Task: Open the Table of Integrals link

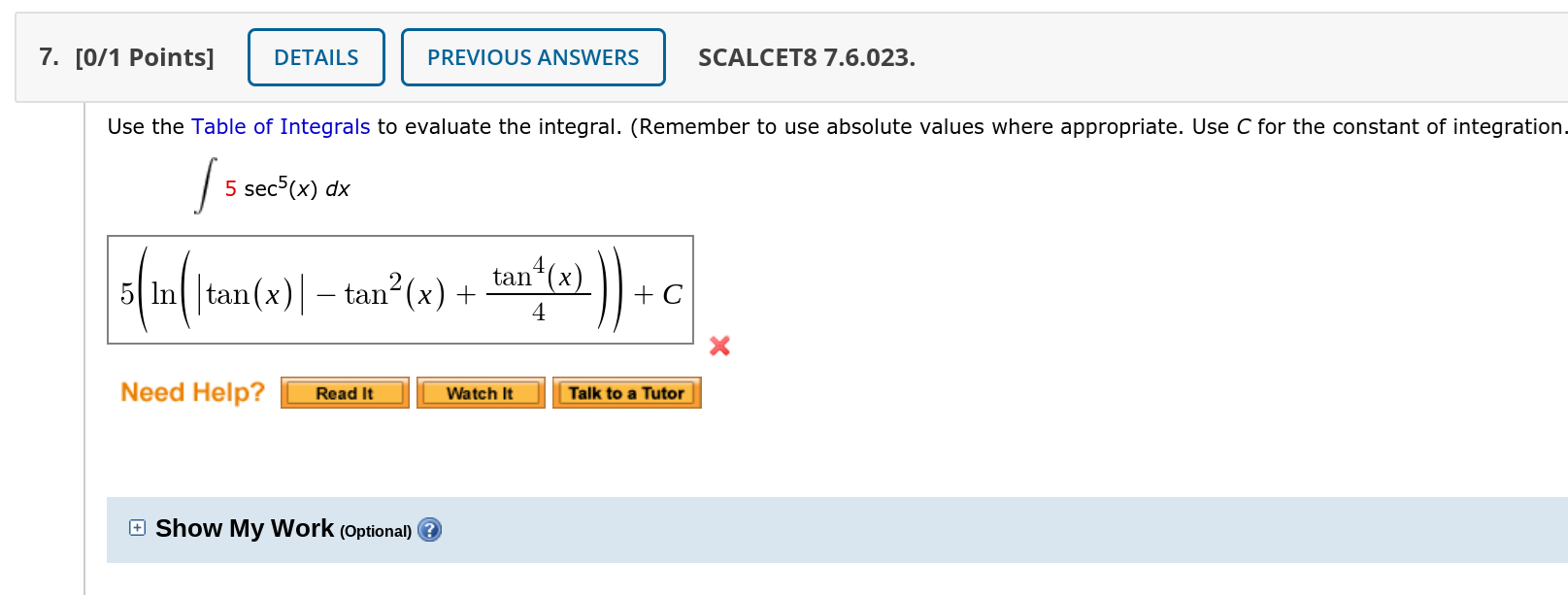Action: click(x=279, y=126)
